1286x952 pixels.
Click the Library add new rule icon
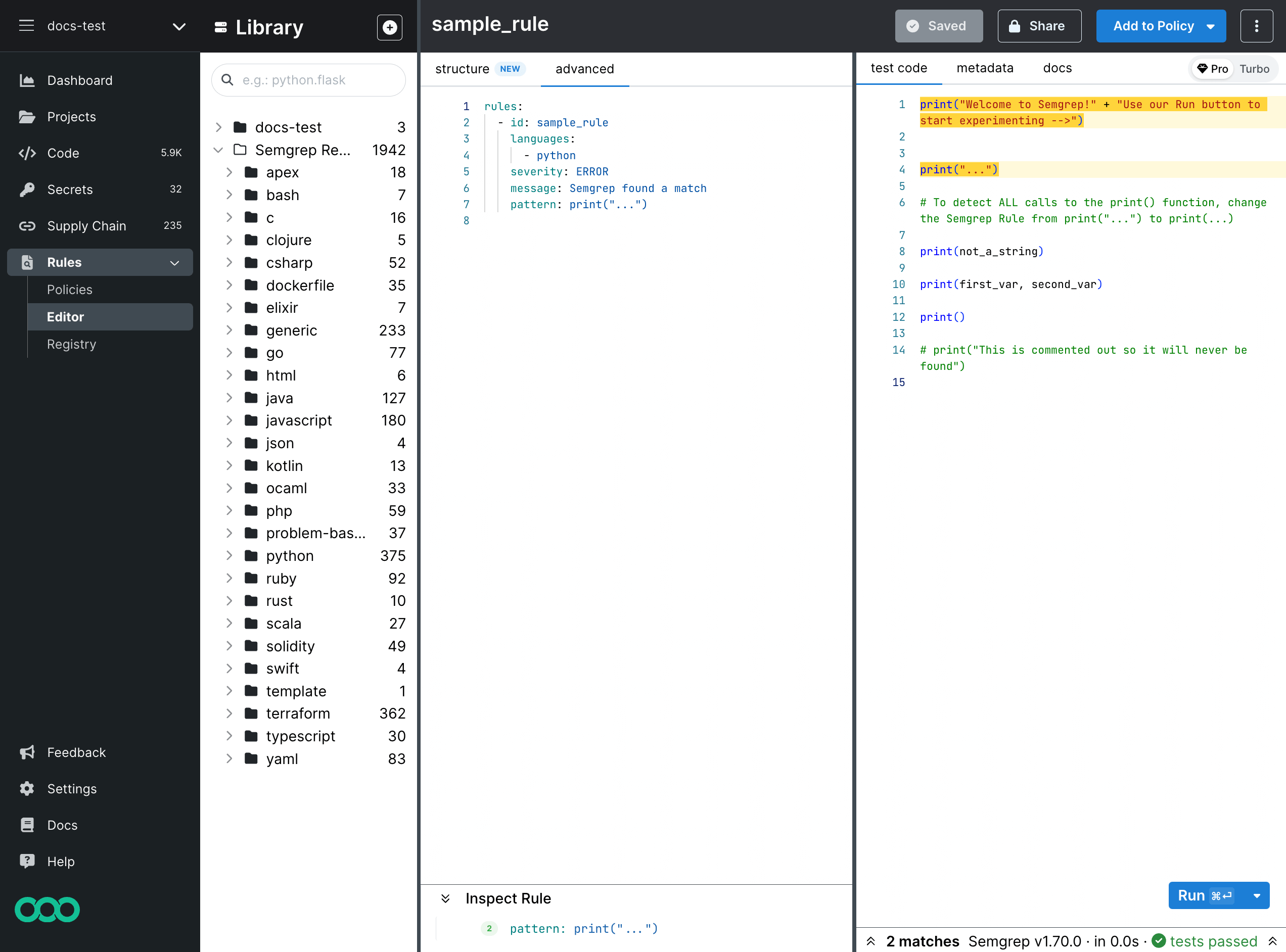pos(391,27)
